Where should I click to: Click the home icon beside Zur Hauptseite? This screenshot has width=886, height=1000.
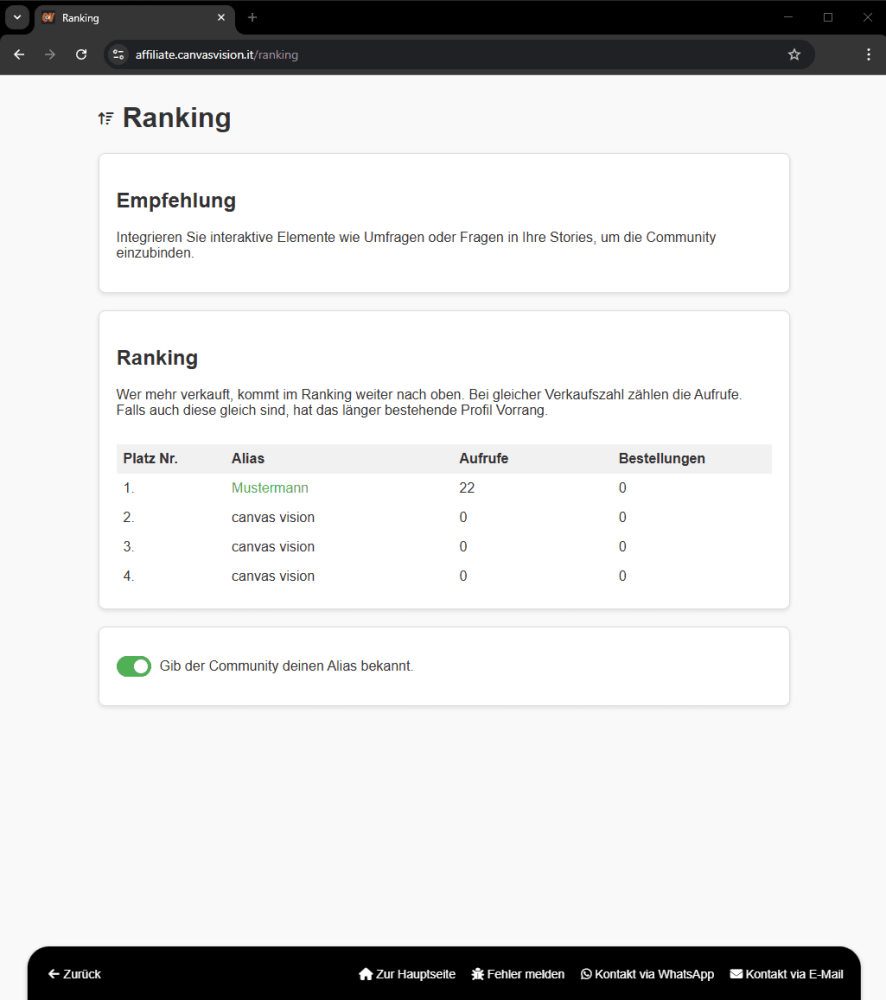pyautogui.click(x=365, y=974)
